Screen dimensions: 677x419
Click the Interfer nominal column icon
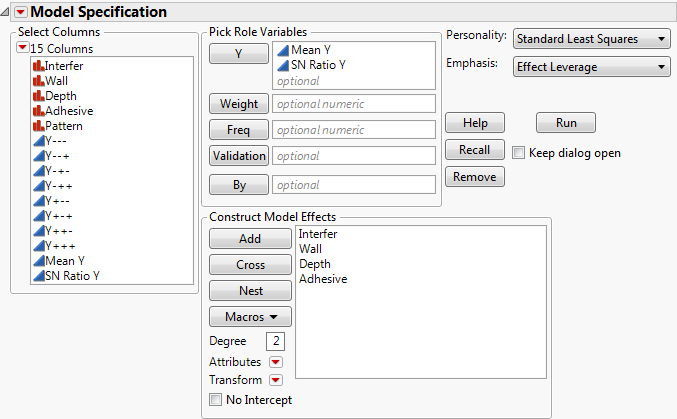(38, 66)
